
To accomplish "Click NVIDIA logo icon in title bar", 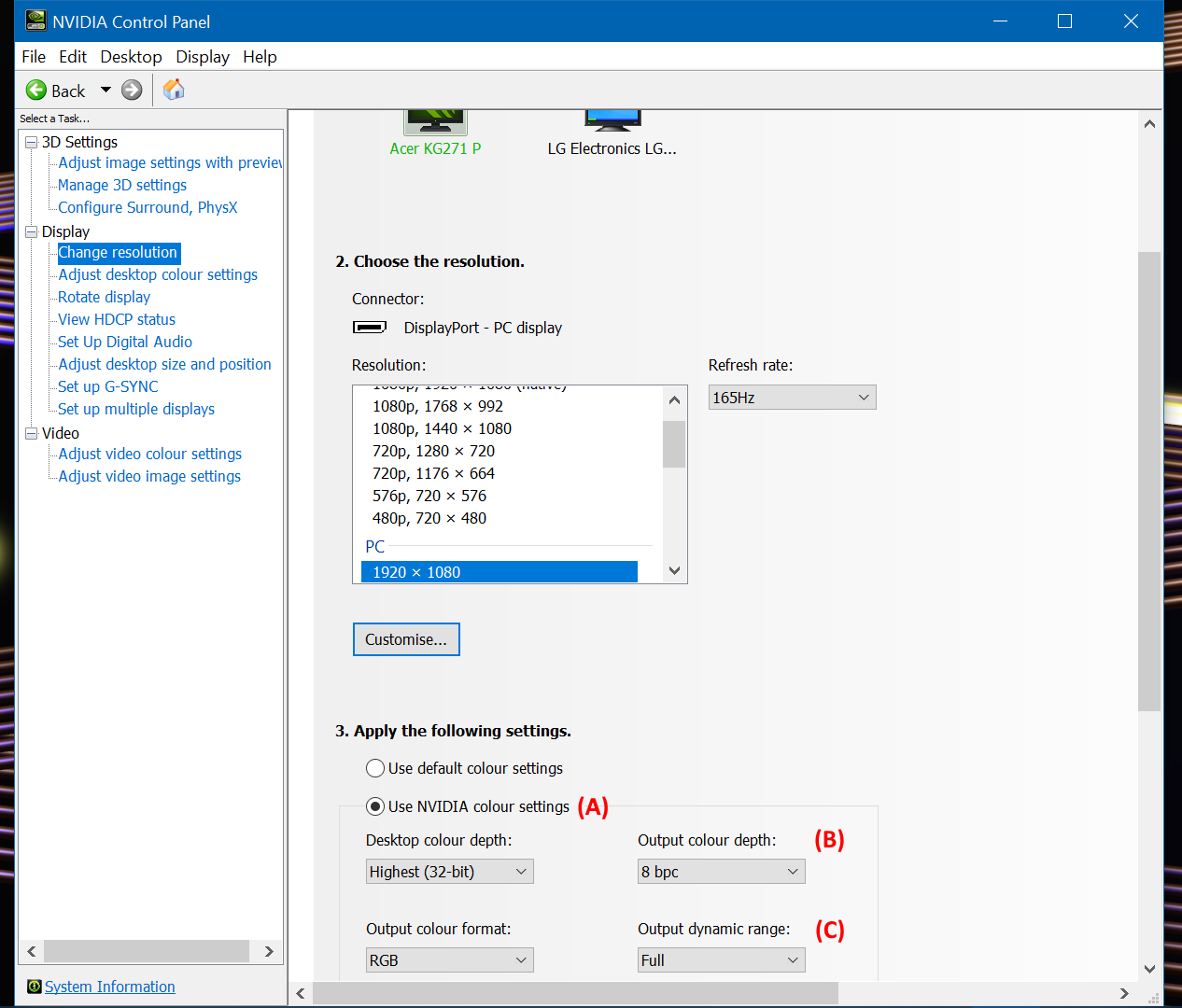I will [35, 21].
